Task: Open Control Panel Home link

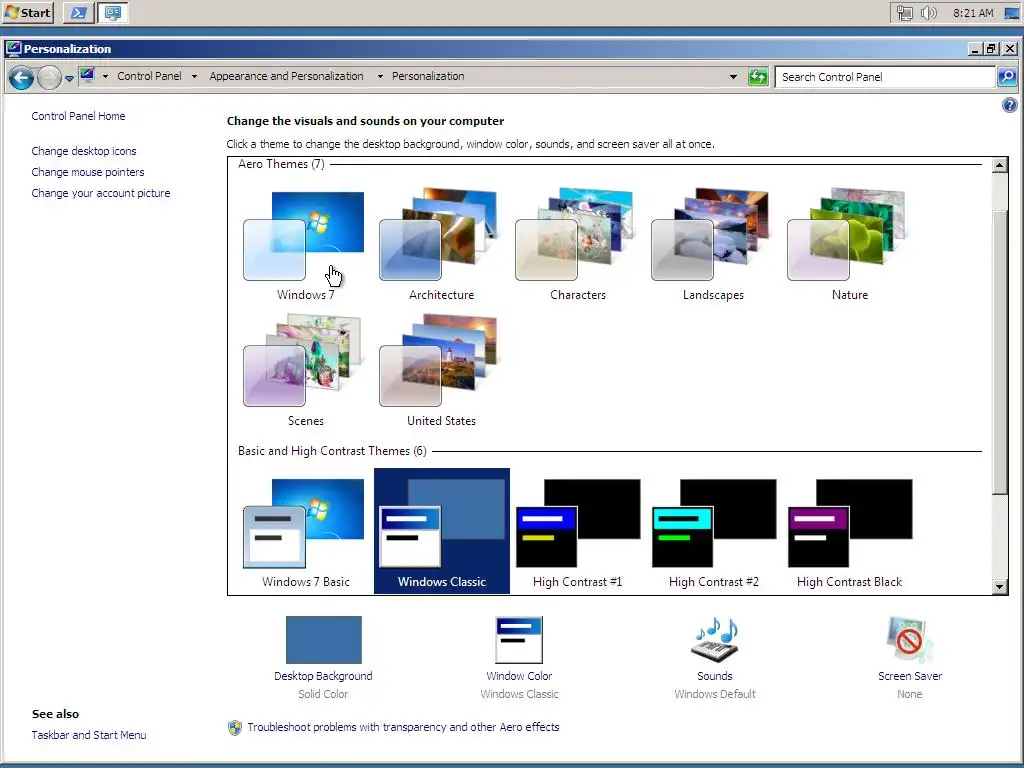Action: pyautogui.click(x=78, y=116)
